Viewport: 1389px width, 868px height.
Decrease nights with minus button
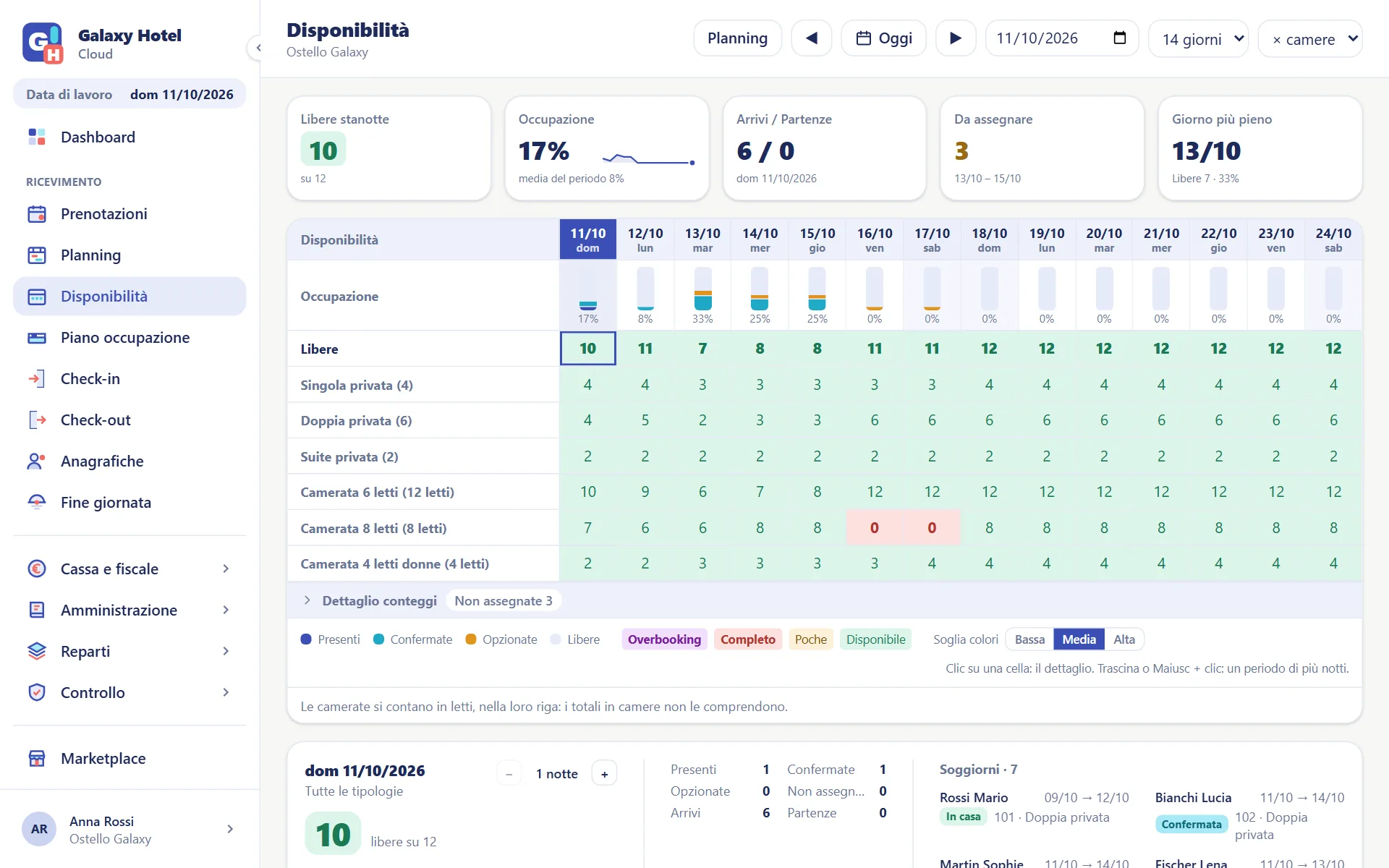point(509,774)
